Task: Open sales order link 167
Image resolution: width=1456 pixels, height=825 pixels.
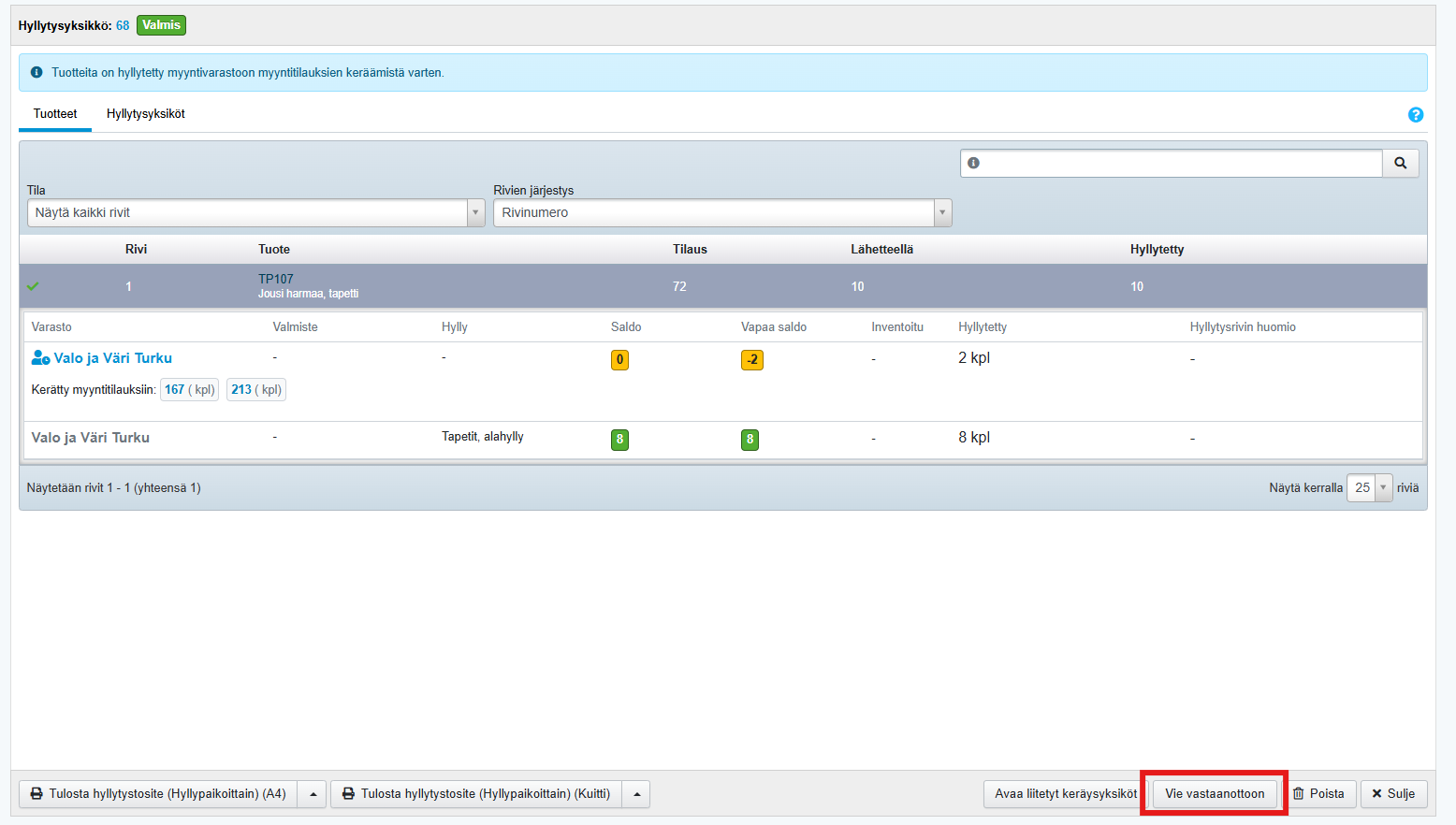Action: click(175, 390)
